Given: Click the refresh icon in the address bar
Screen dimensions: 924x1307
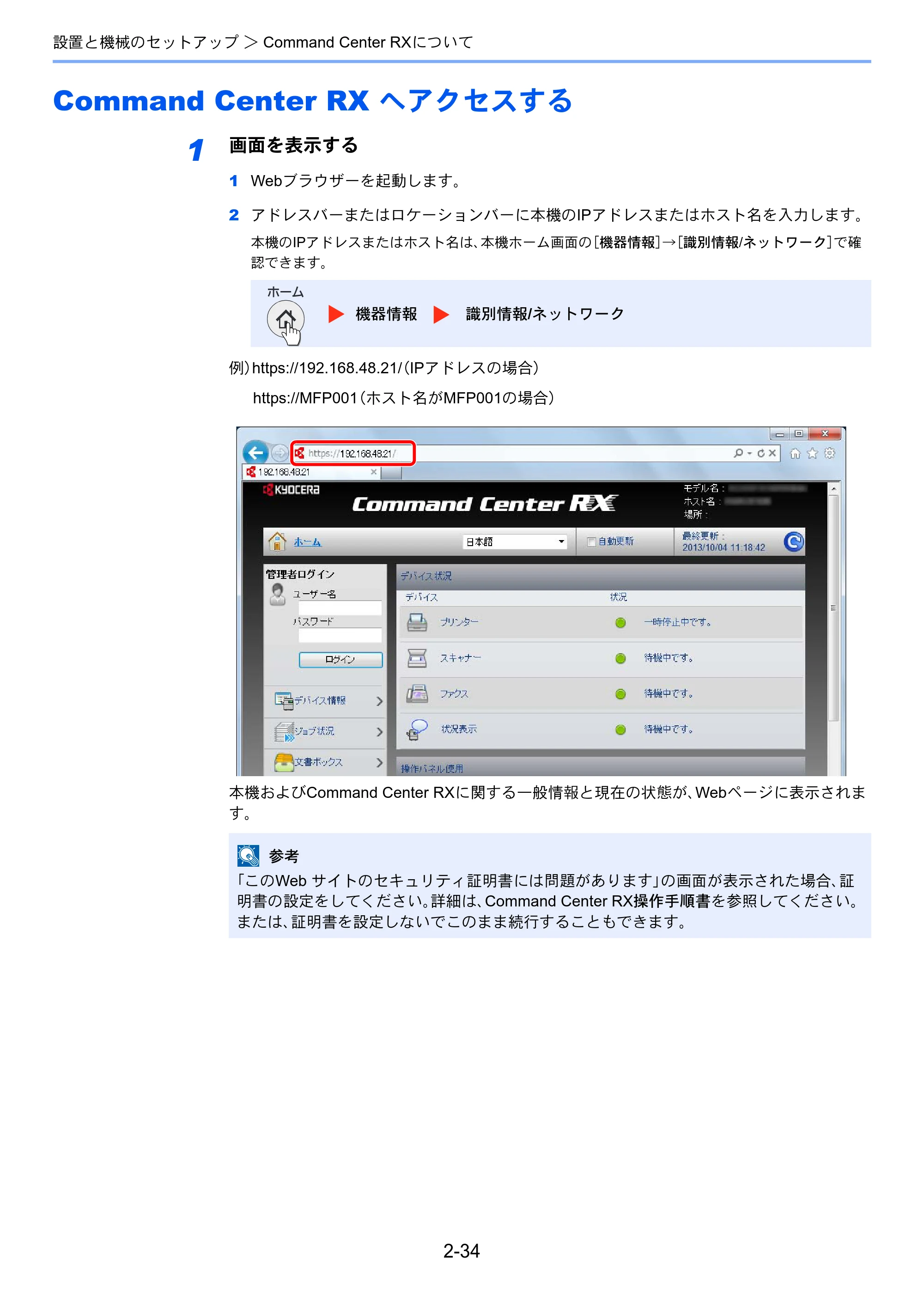Looking at the screenshot, I should (x=760, y=453).
